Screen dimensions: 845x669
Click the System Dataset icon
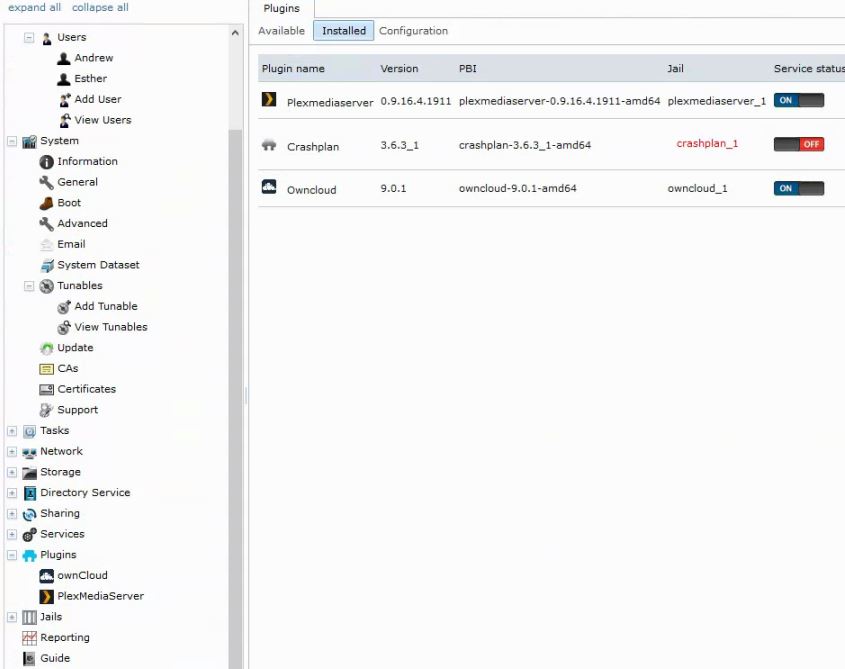click(47, 265)
